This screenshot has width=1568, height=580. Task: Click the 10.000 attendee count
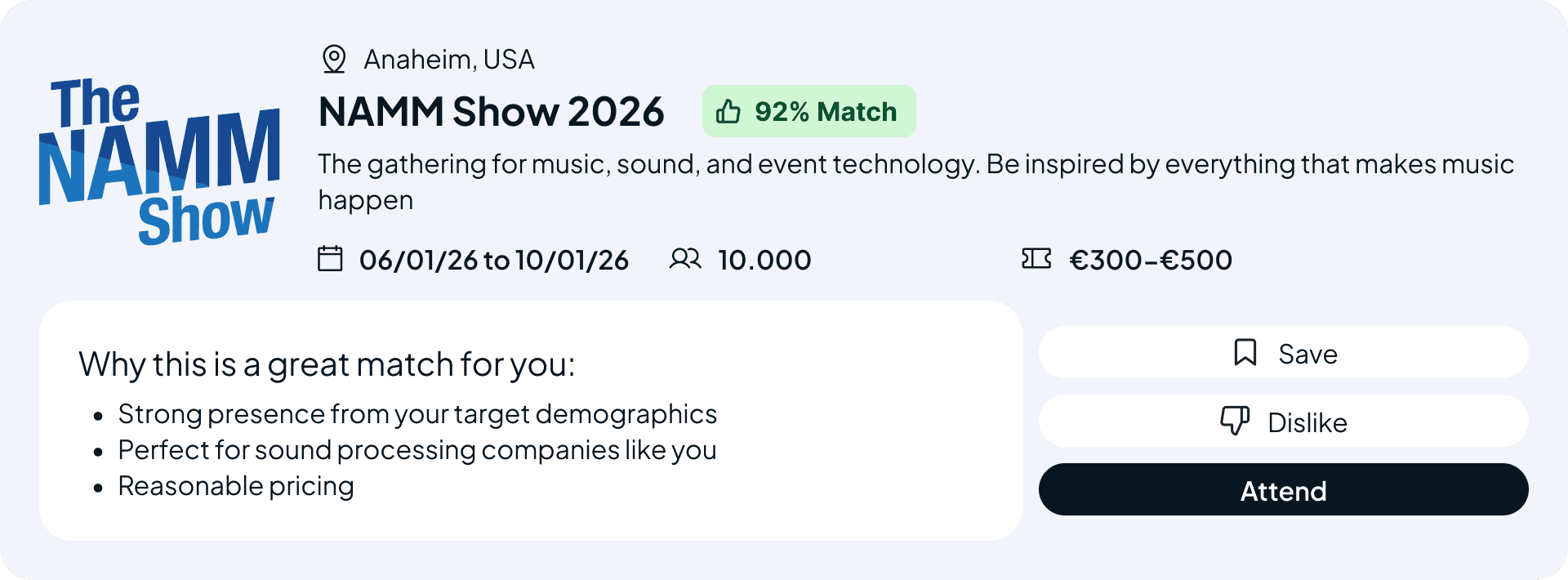[x=764, y=259]
